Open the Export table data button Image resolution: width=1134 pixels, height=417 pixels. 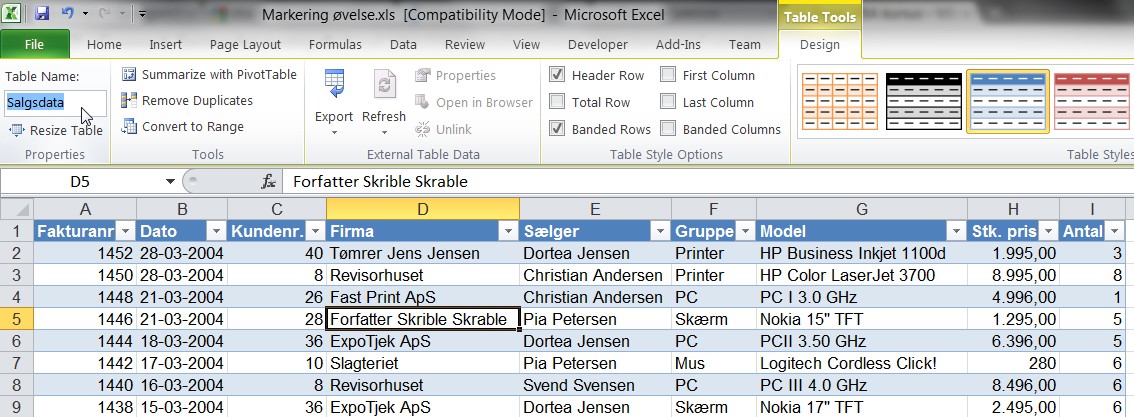334,100
